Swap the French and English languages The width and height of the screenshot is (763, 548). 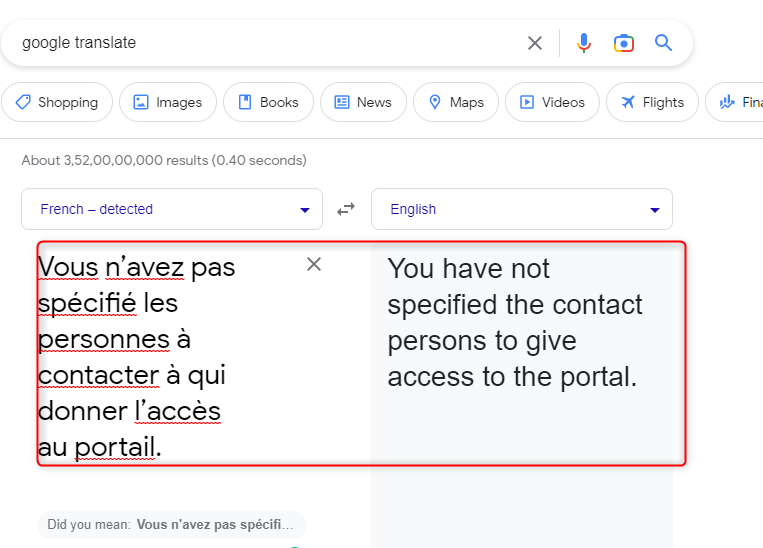(x=346, y=209)
